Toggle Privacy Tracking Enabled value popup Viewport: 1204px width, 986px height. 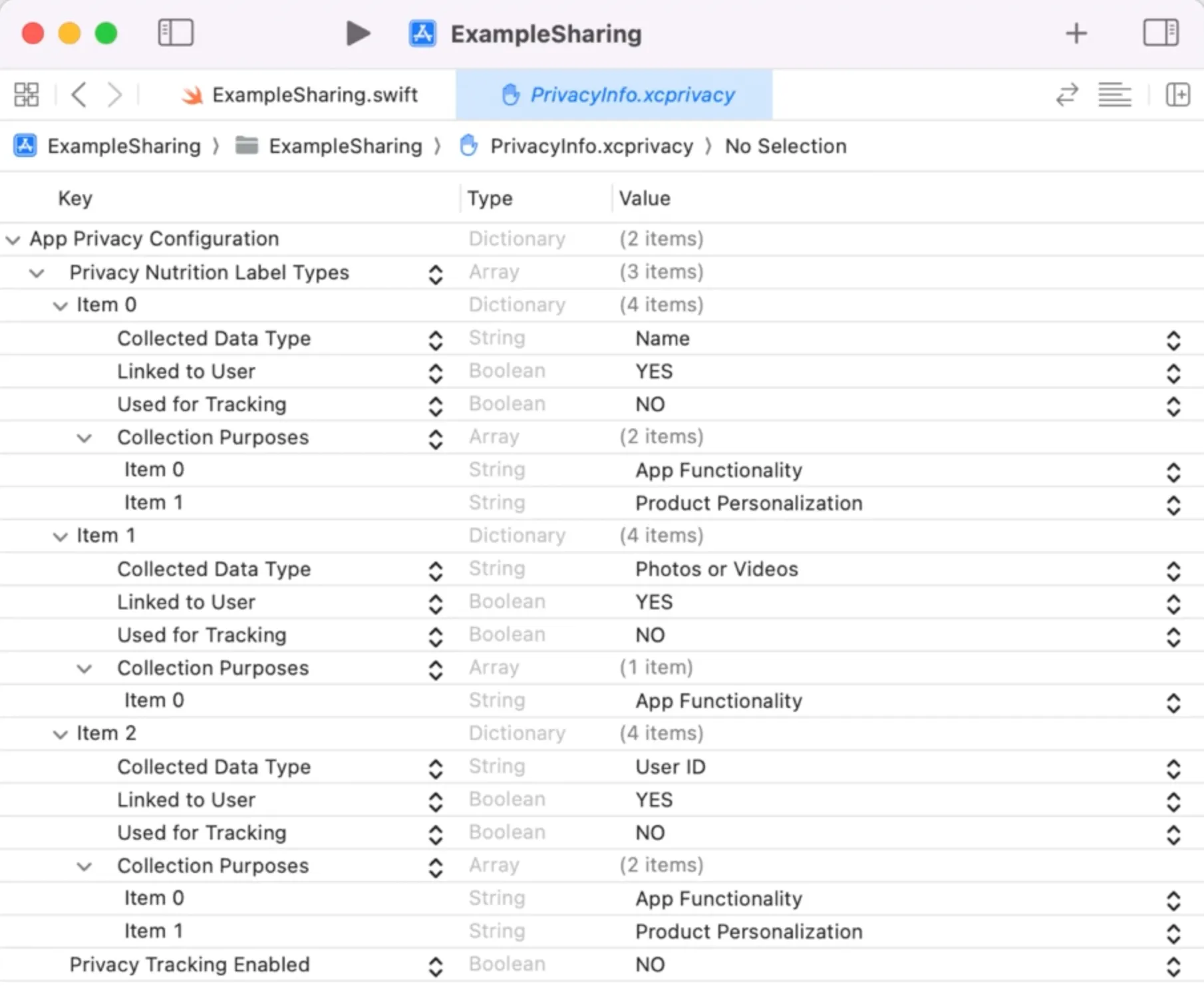pyautogui.click(x=1173, y=966)
